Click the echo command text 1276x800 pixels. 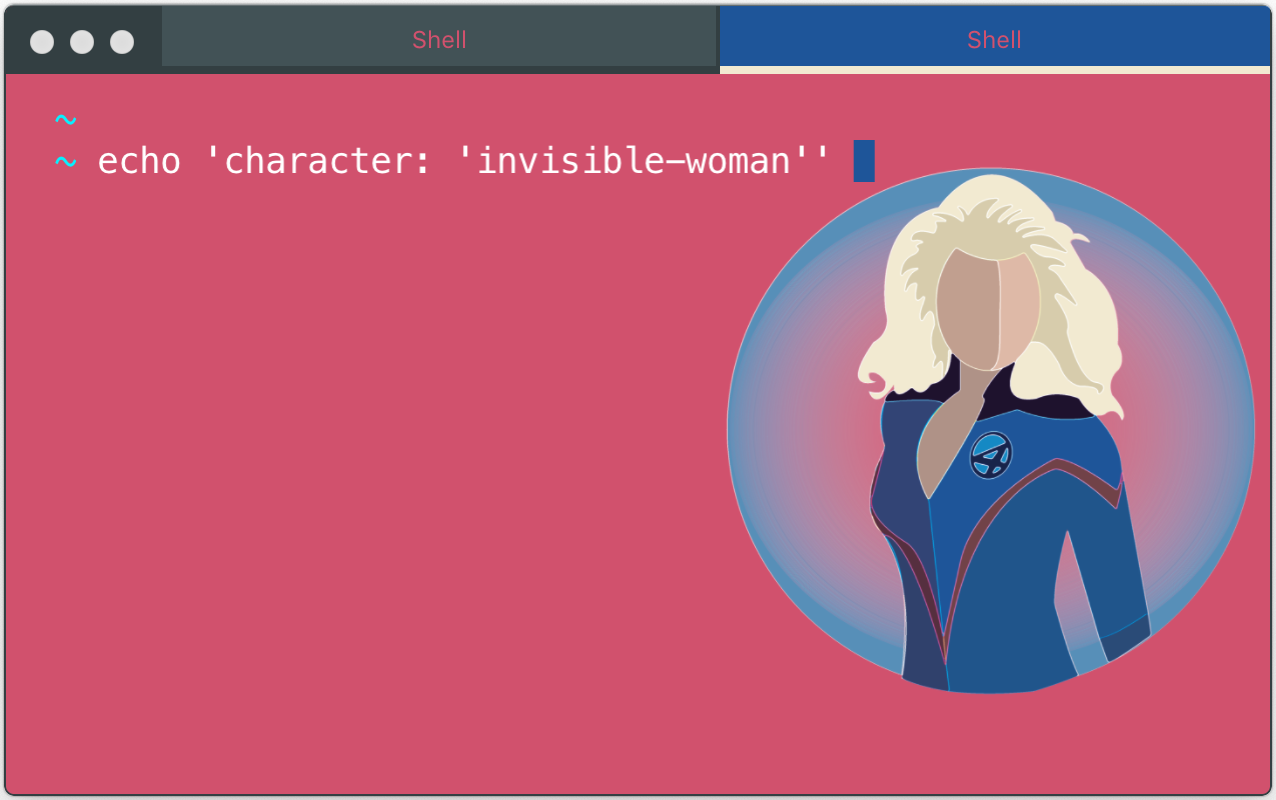pyautogui.click(x=139, y=161)
